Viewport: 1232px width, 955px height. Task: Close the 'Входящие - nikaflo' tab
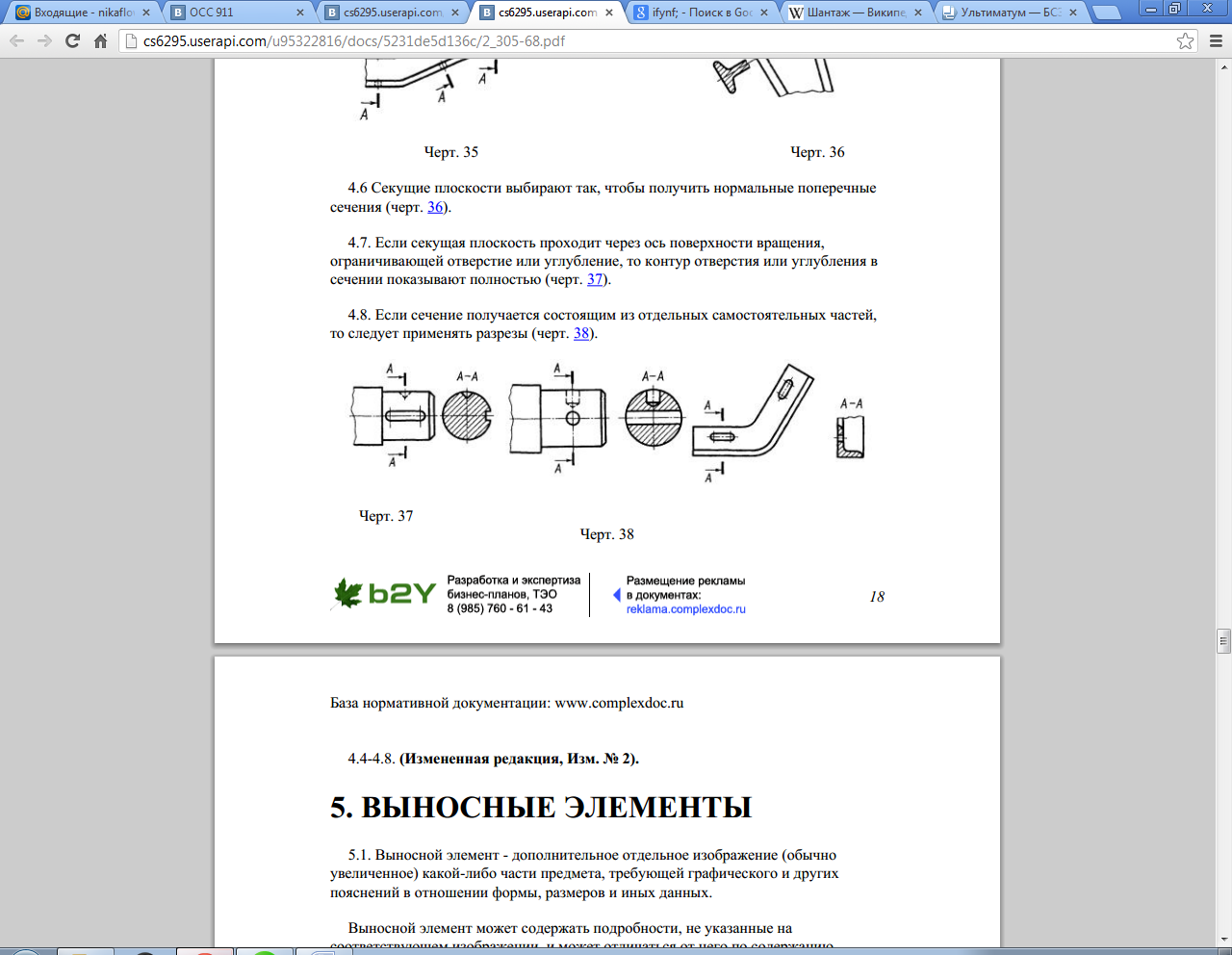[146, 13]
